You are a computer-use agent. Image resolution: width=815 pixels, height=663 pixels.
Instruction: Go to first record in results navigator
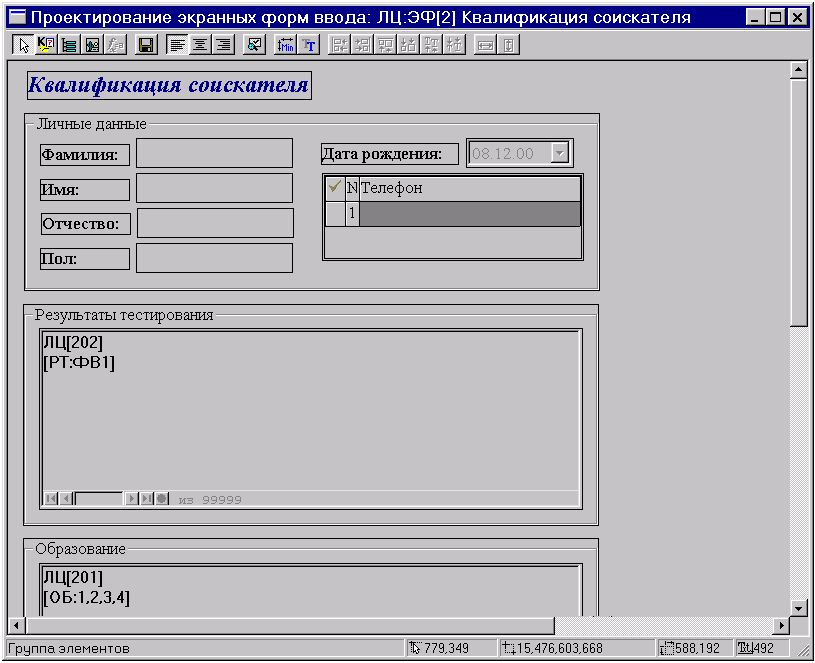tap(50, 499)
